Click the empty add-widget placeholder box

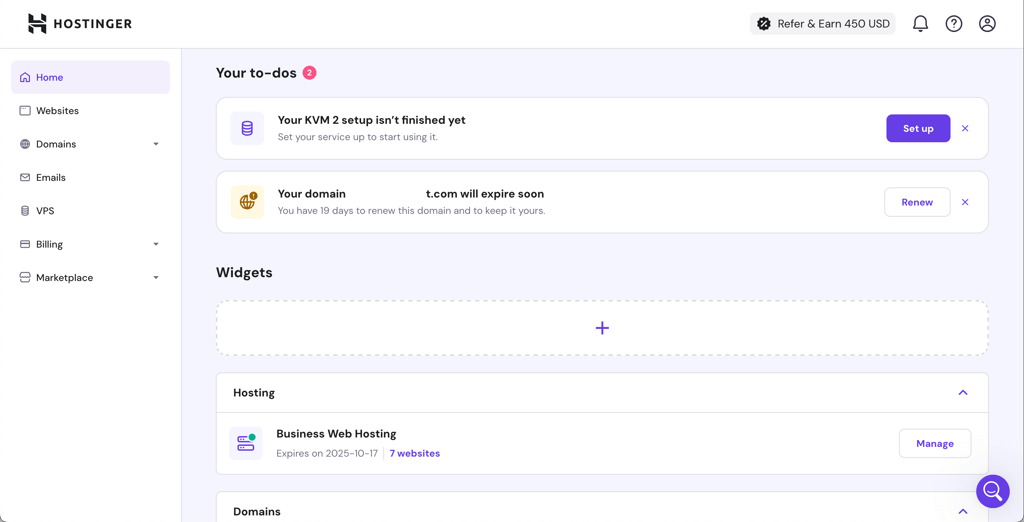pyautogui.click(x=602, y=328)
